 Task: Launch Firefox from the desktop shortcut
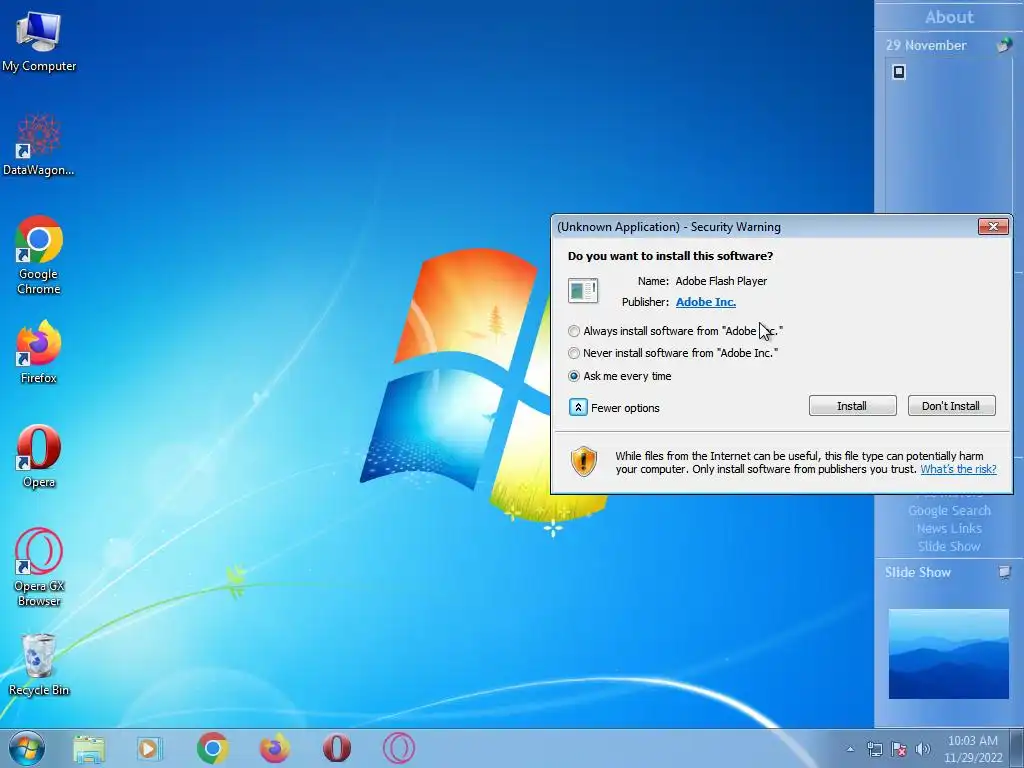tap(39, 351)
